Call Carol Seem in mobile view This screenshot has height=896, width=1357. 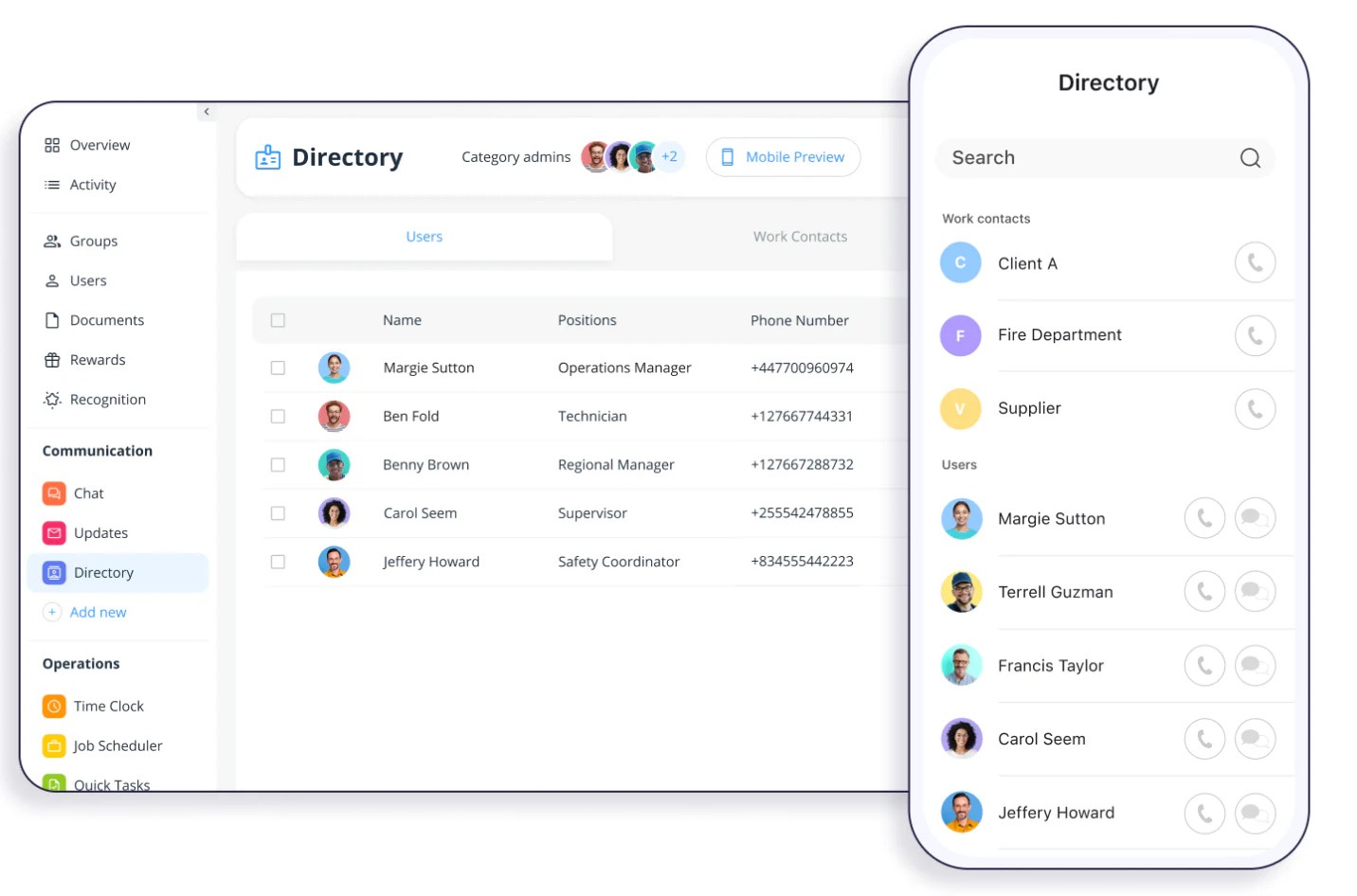(1204, 739)
